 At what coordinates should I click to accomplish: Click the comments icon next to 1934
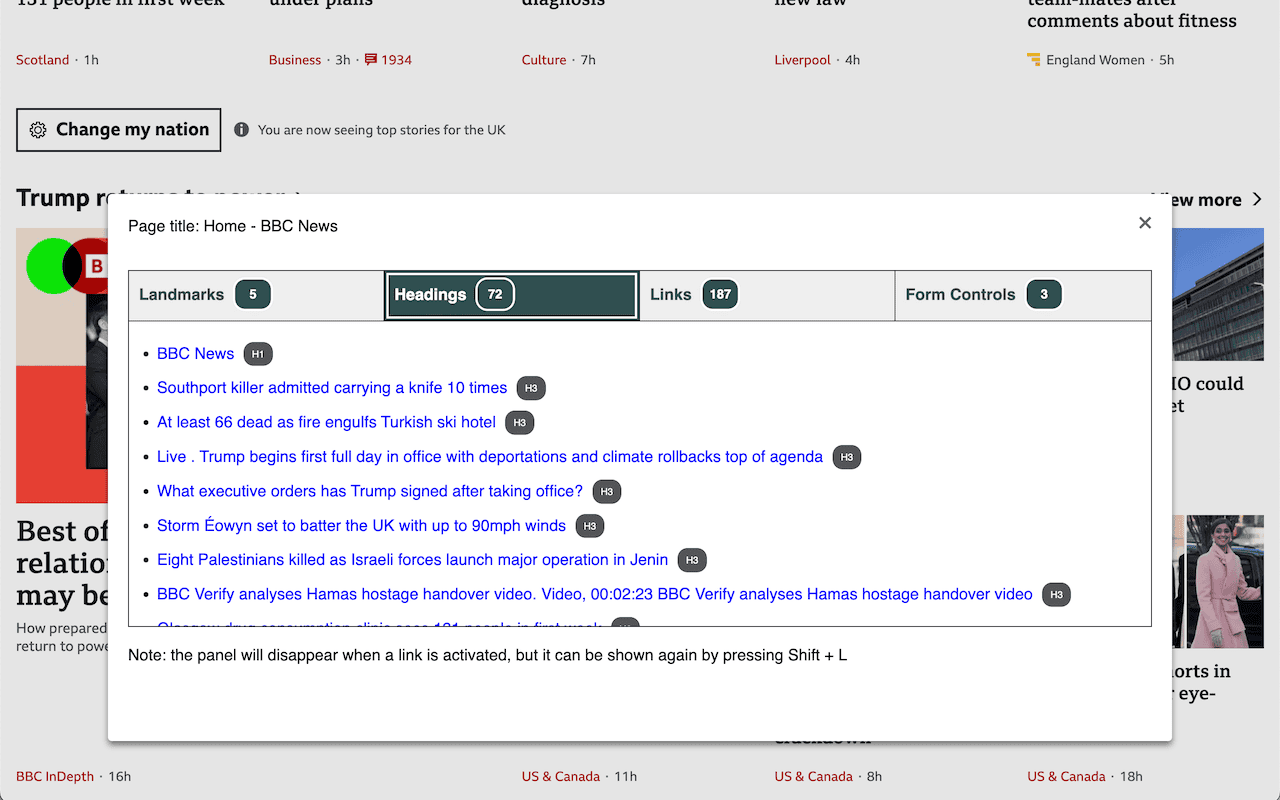point(370,60)
